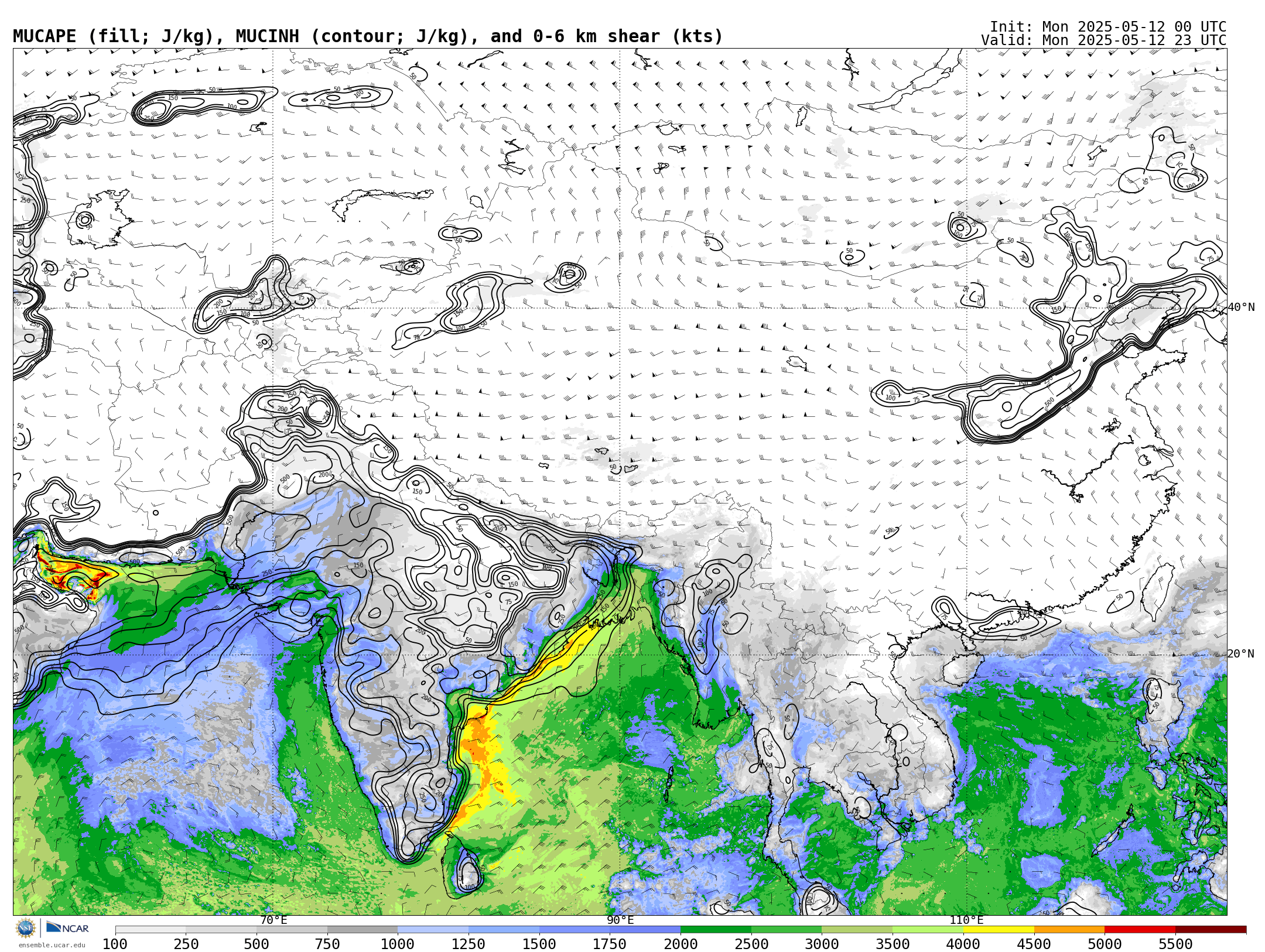The width and height of the screenshot is (1265, 952).
Task: Pick the blue 1750–2000 colorbar swatch
Action: click(x=645, y=930)
